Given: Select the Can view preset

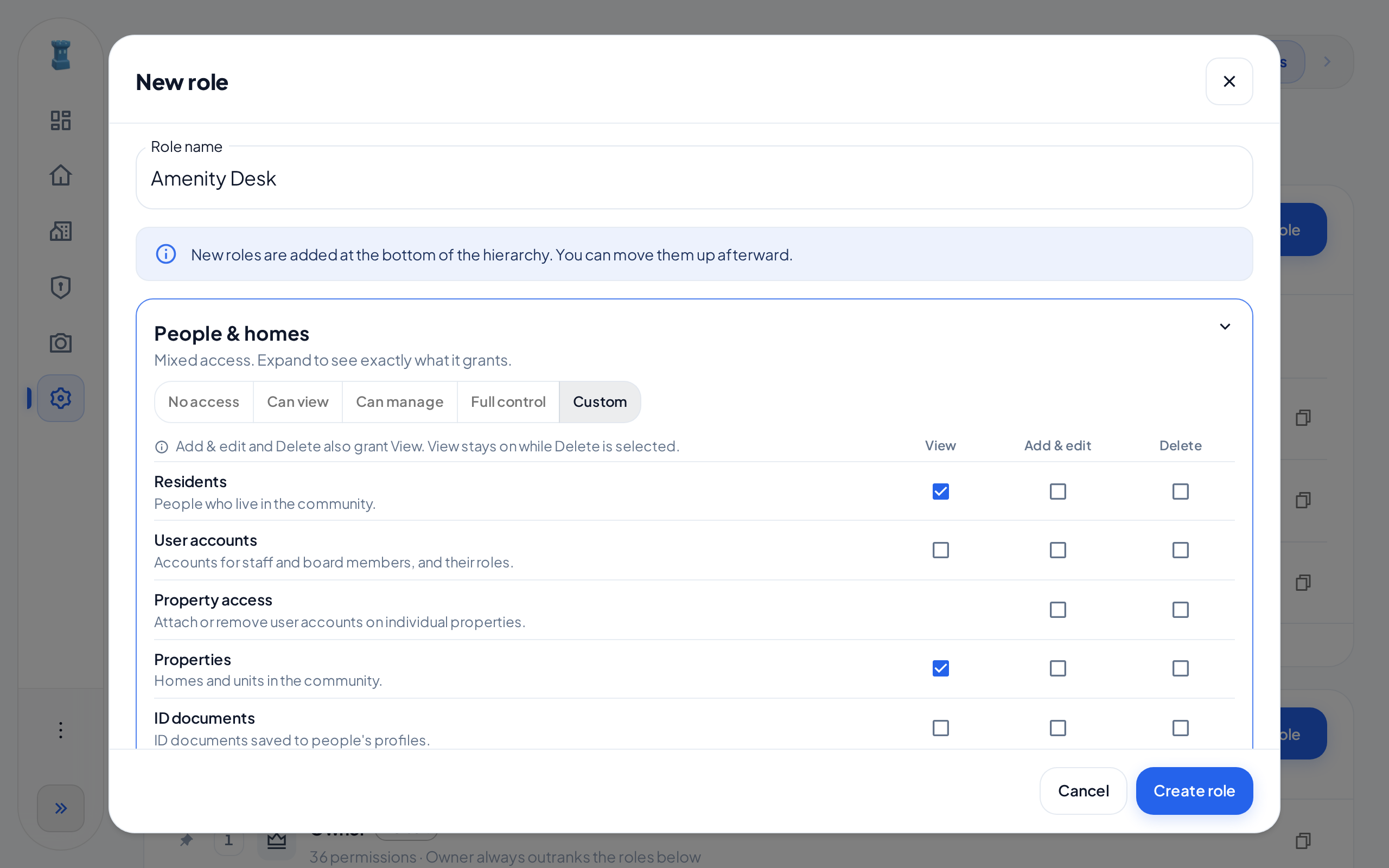Looking at the screenshot, I should point(297,402).
